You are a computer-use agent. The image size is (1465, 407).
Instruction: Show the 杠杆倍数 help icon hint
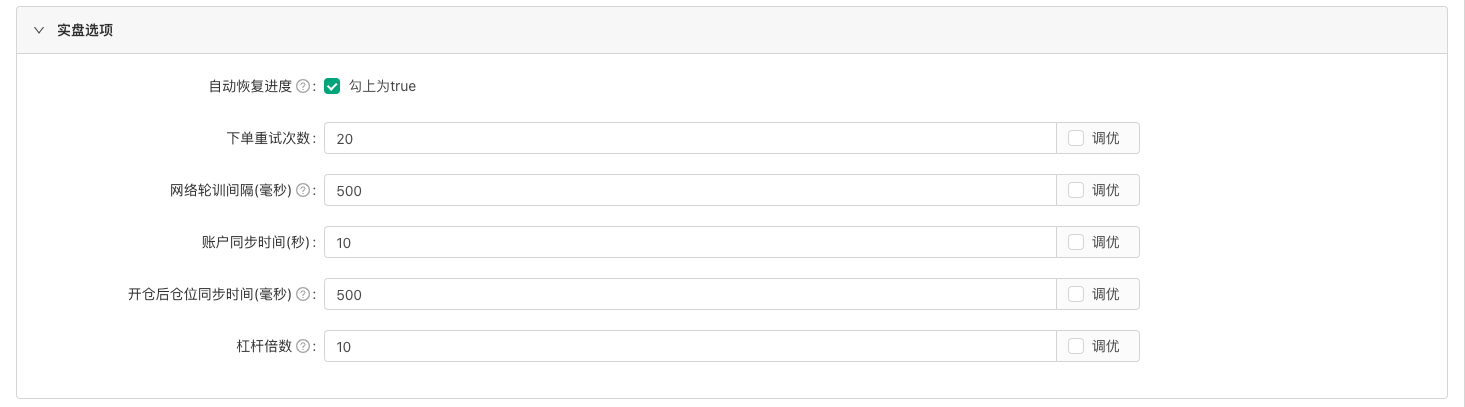(303, 347)
